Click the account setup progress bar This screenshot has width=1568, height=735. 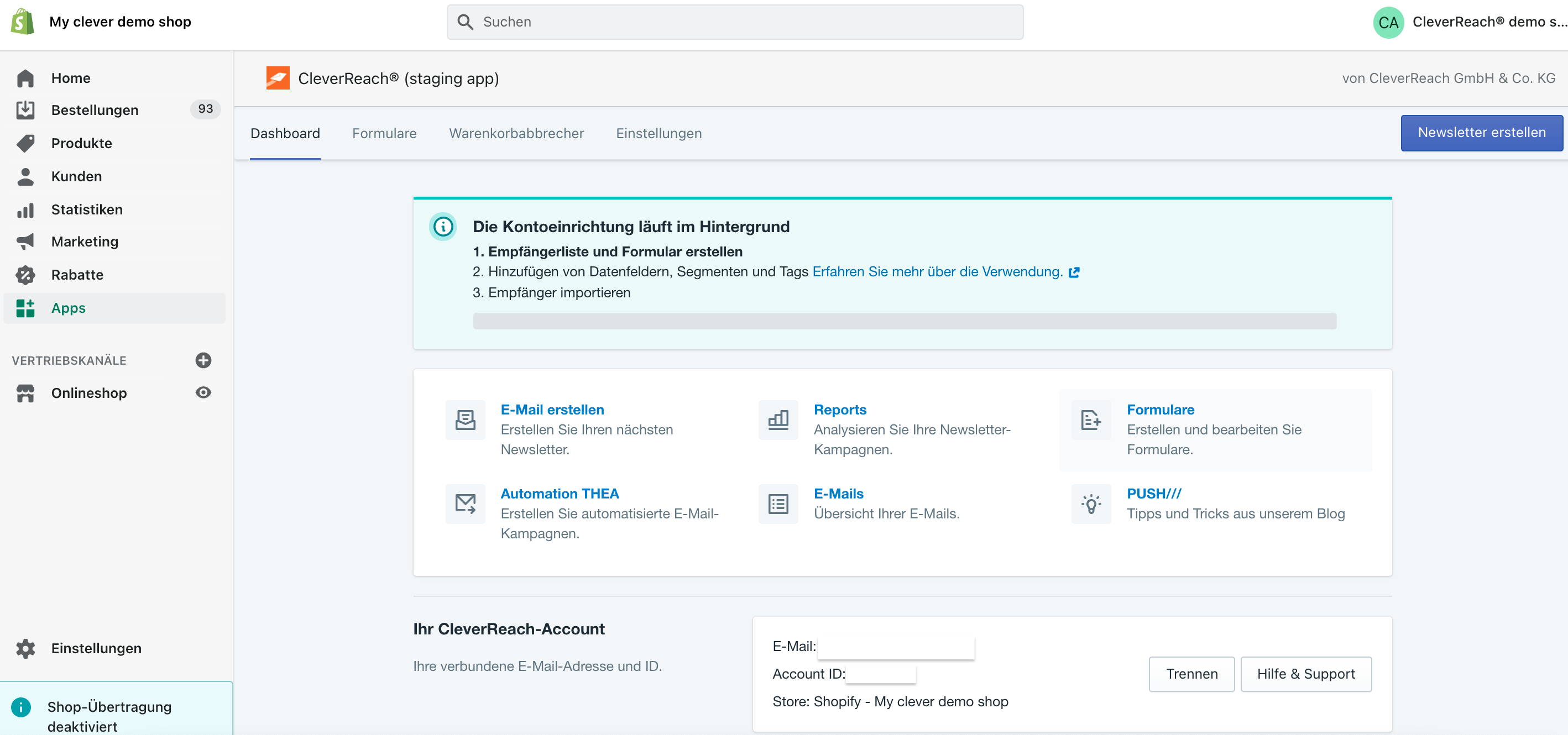coord(905,321)
